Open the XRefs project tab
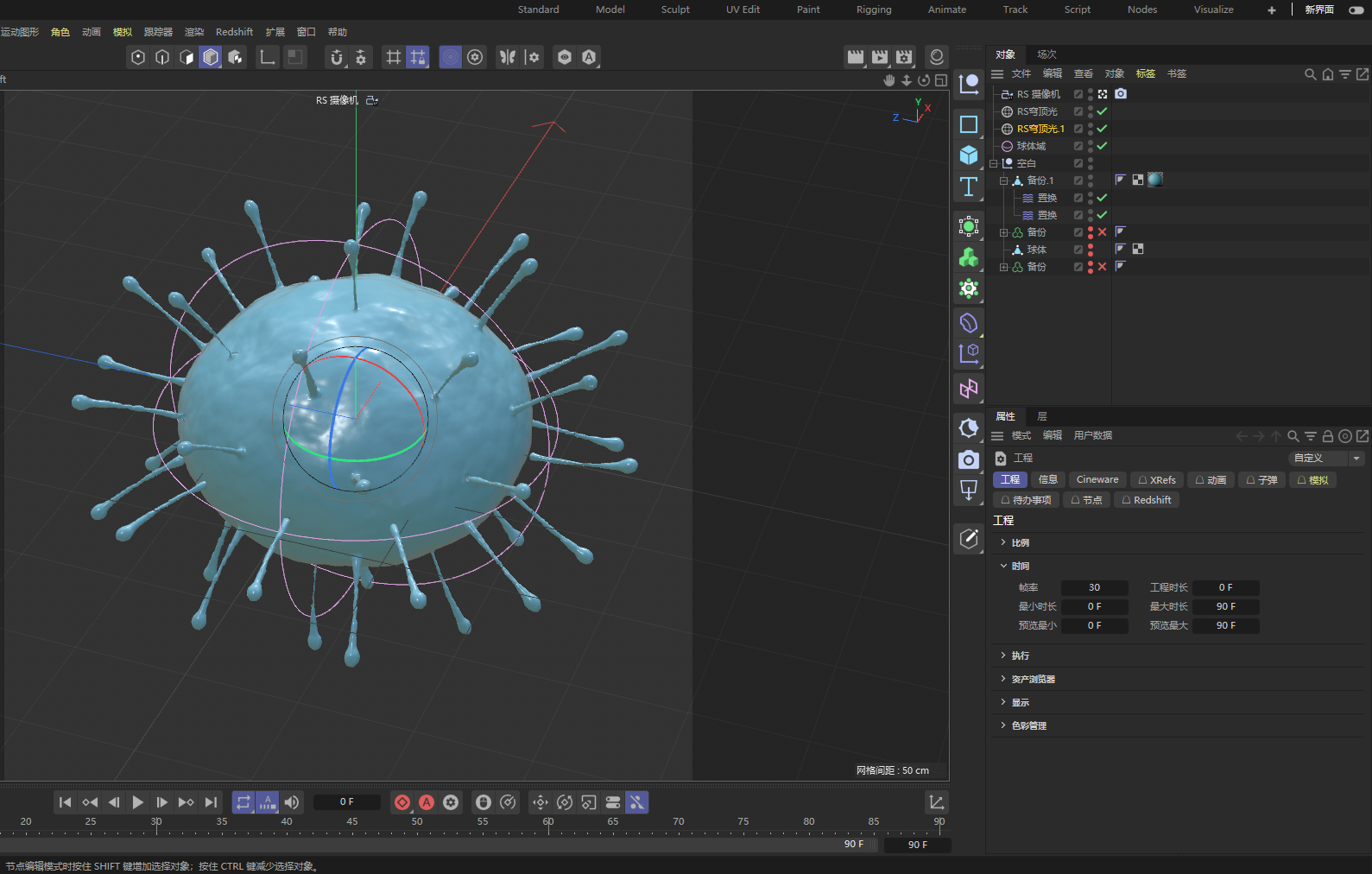Image resolution: width=1372 pixels, height=874 pixels. point(1157,480)
